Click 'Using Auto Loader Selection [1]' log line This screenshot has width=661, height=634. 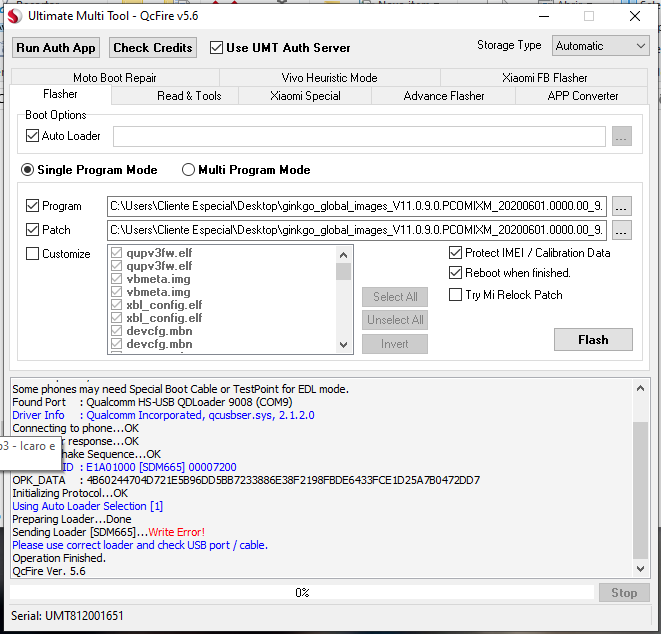(87, 506)
